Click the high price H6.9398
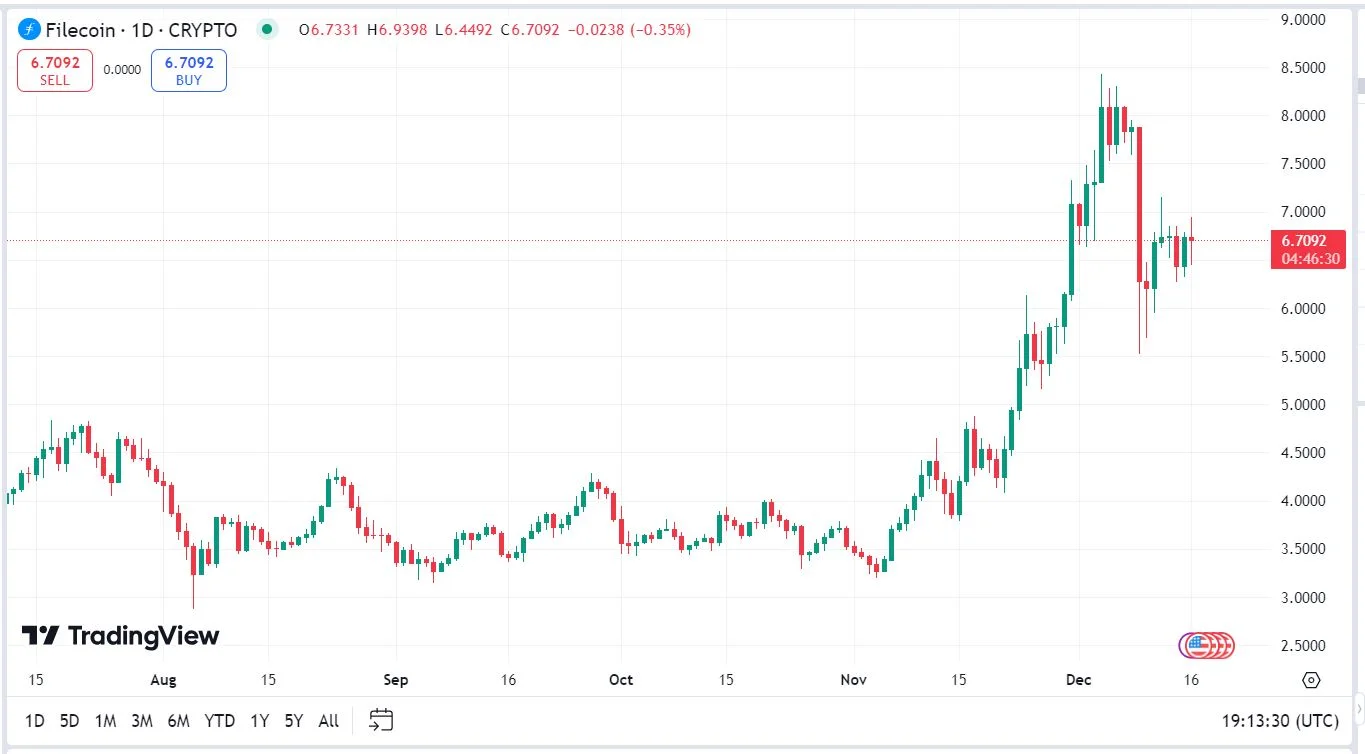This screenshot has width=1365, height=754. (398, 30)
